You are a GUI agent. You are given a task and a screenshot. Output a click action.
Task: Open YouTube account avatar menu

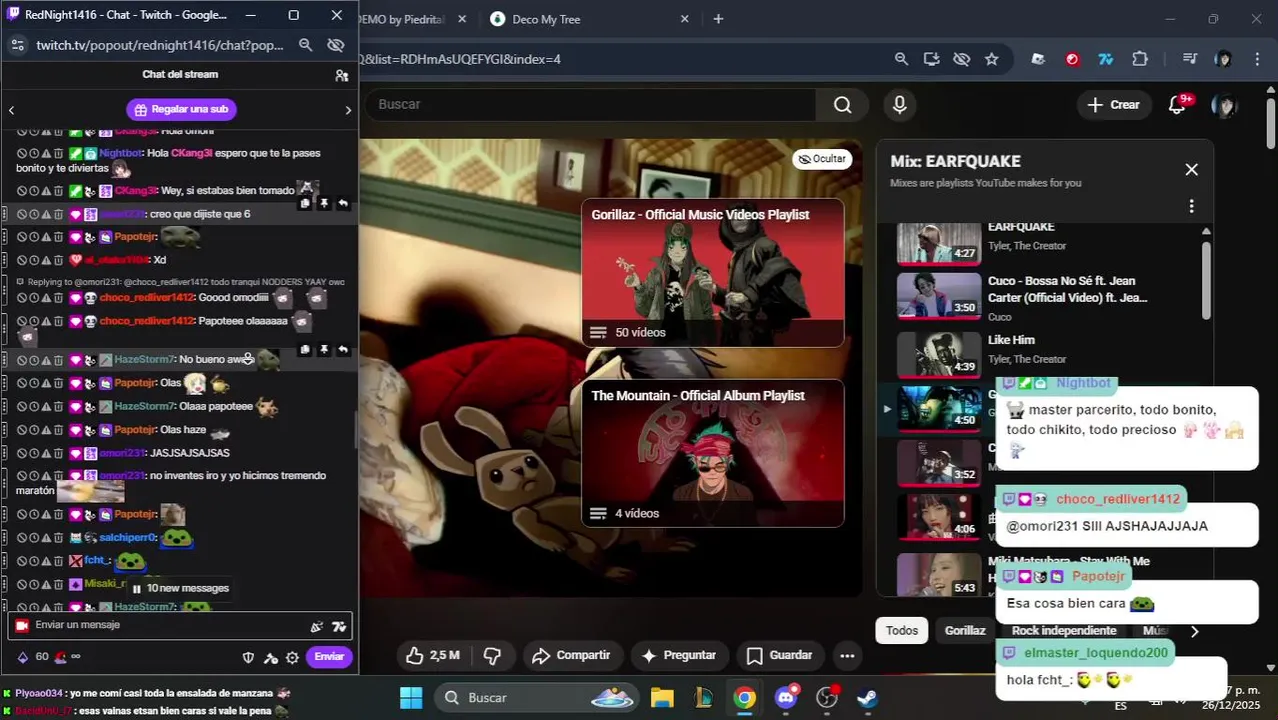[x=1223, y=105]
